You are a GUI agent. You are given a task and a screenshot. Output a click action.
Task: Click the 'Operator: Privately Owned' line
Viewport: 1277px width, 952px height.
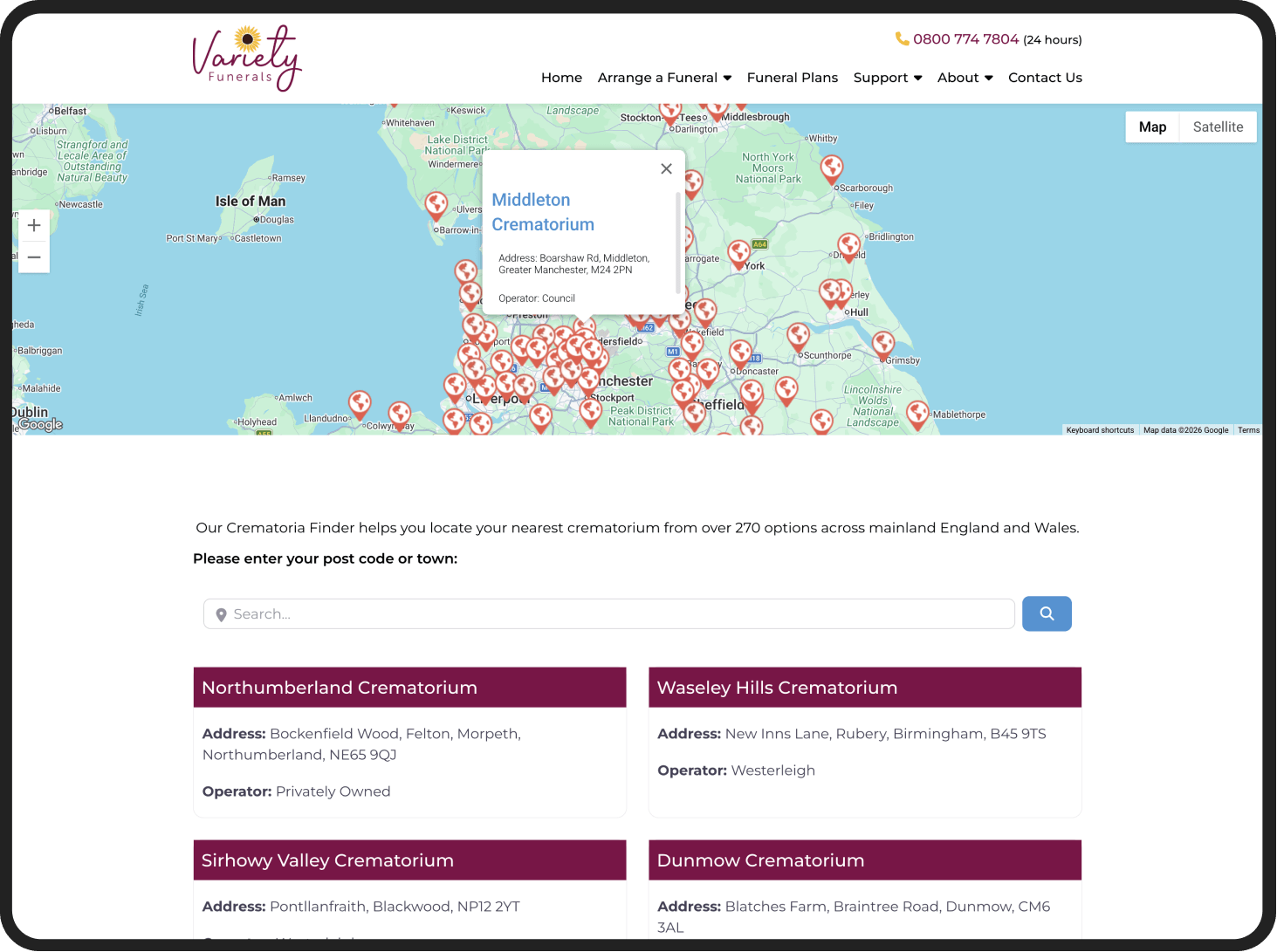coord(297,791)
